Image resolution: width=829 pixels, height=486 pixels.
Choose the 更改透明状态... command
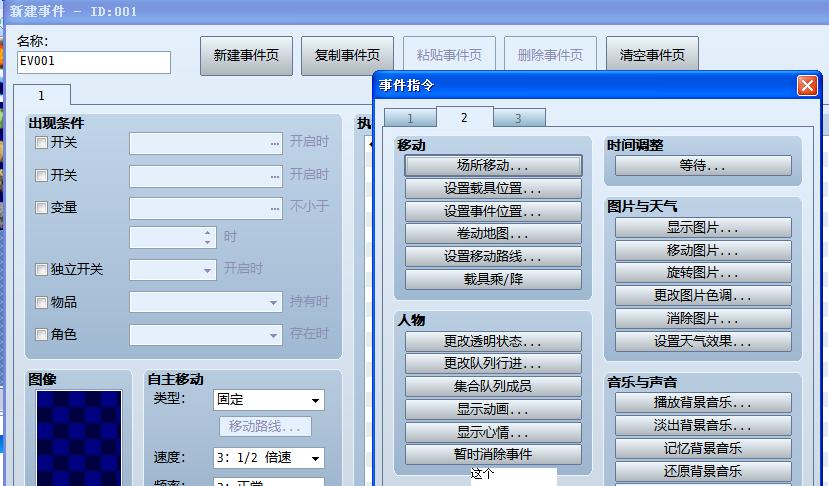493,341
